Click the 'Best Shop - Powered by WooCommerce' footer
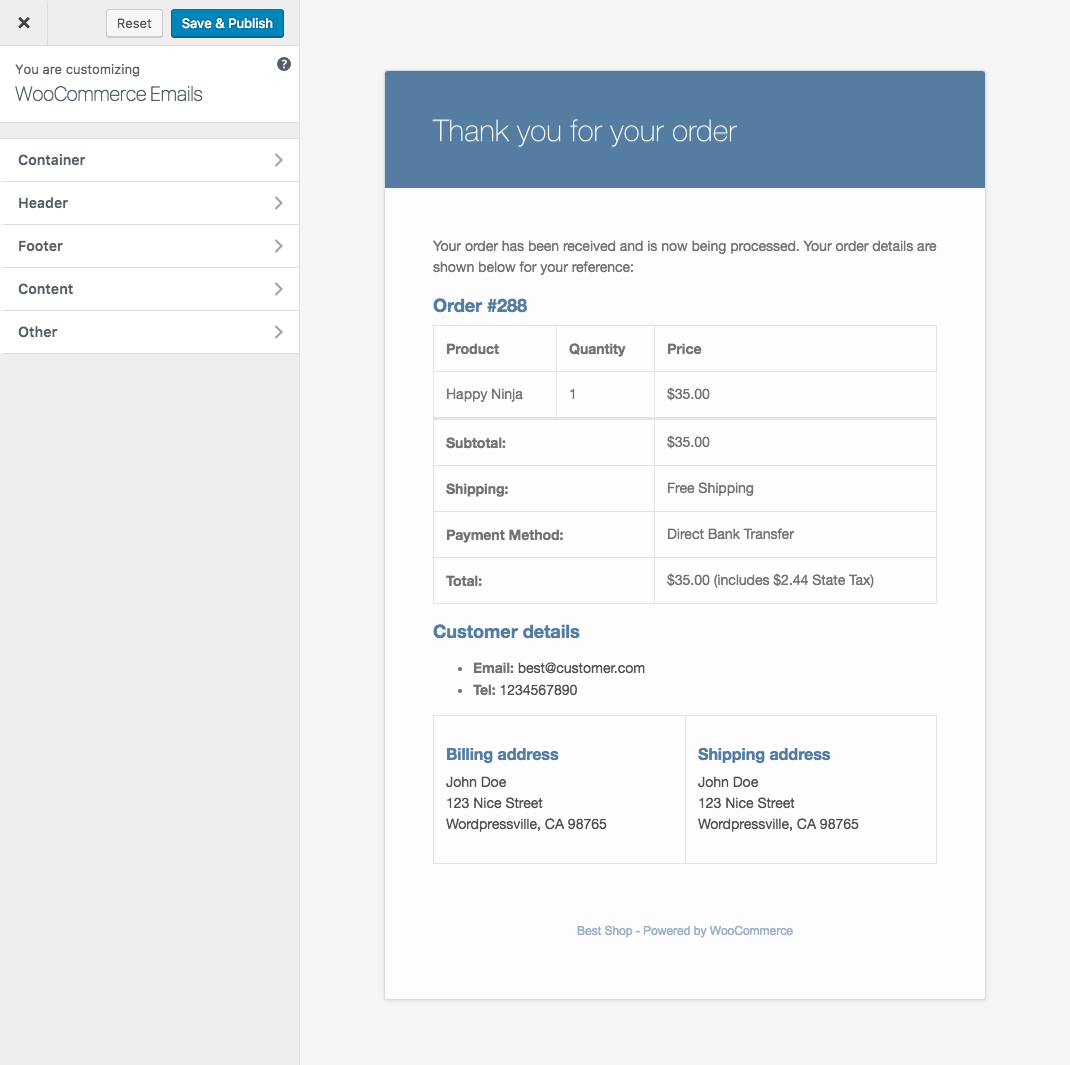This screenshot has width=1070, height=1065. [x=684, y=931]
